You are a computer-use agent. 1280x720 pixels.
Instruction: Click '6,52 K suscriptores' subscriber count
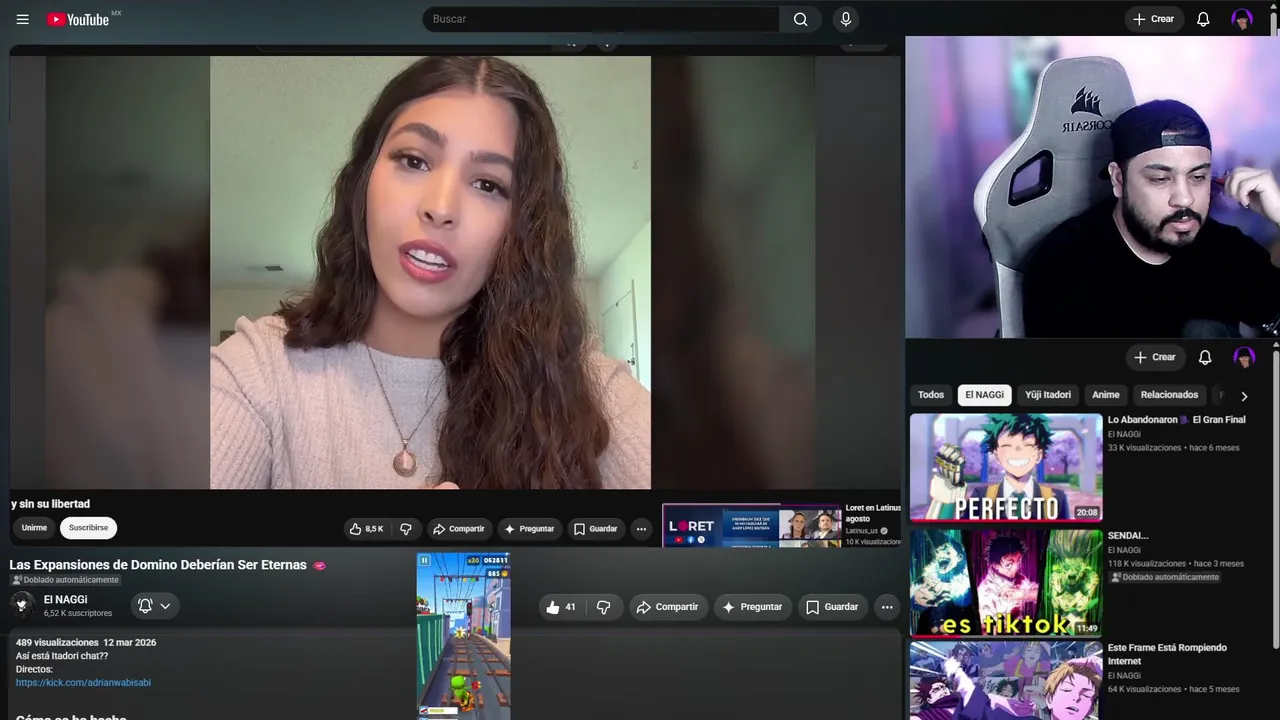point(78,613)
